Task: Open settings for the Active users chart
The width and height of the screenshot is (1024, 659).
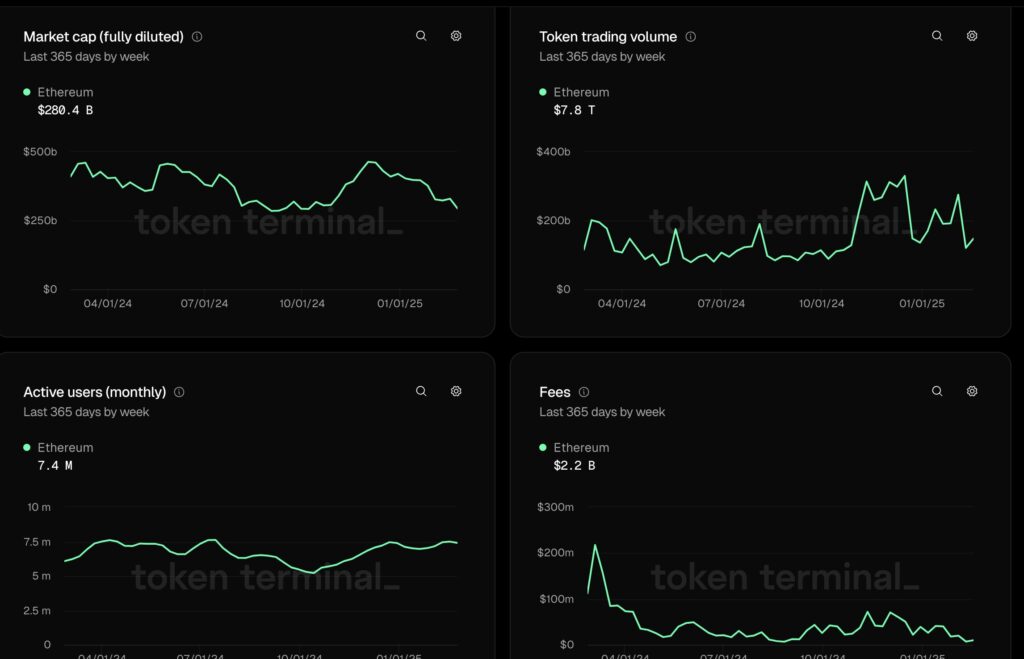Action: pos(456,391)
